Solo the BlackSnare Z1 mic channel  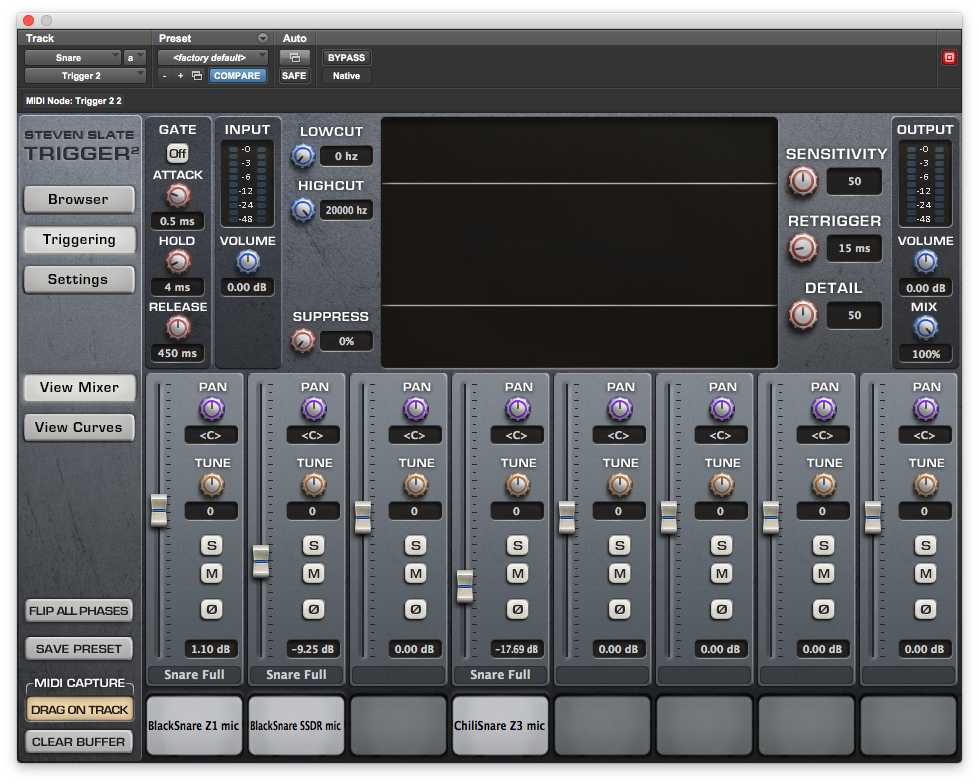point(212,546)
